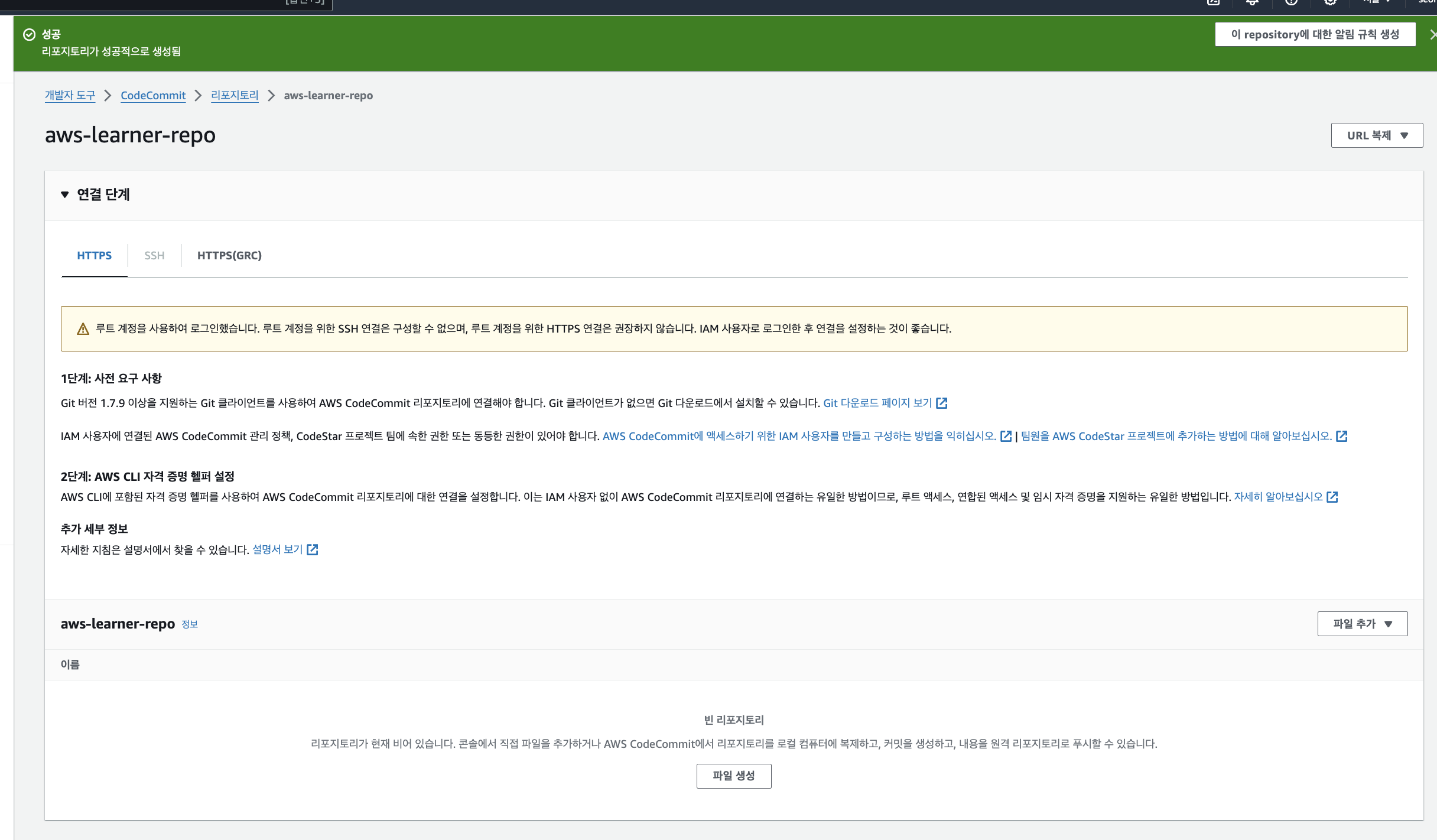This screenshot has height=840, width=1437.
Task: Open 설명서 보기 documentation link
Action: [x=277, y=549]
